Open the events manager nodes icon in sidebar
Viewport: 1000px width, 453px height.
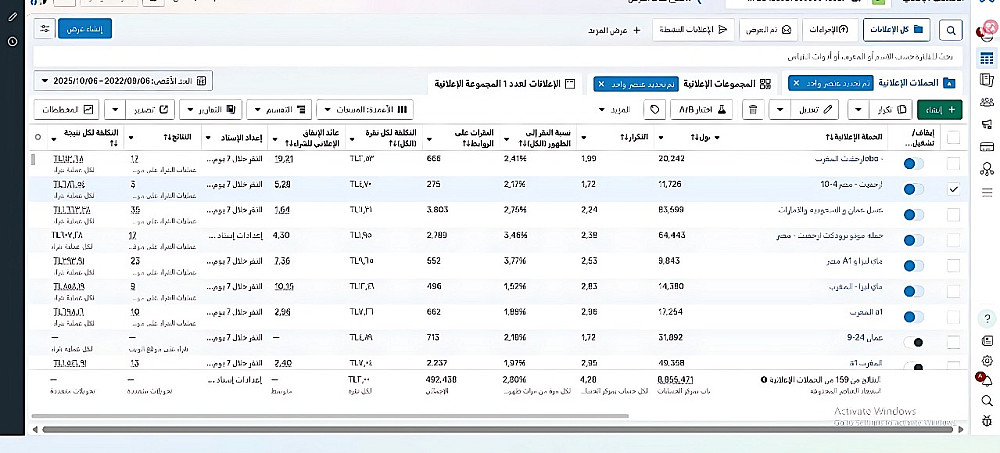(x=987, y=169)
